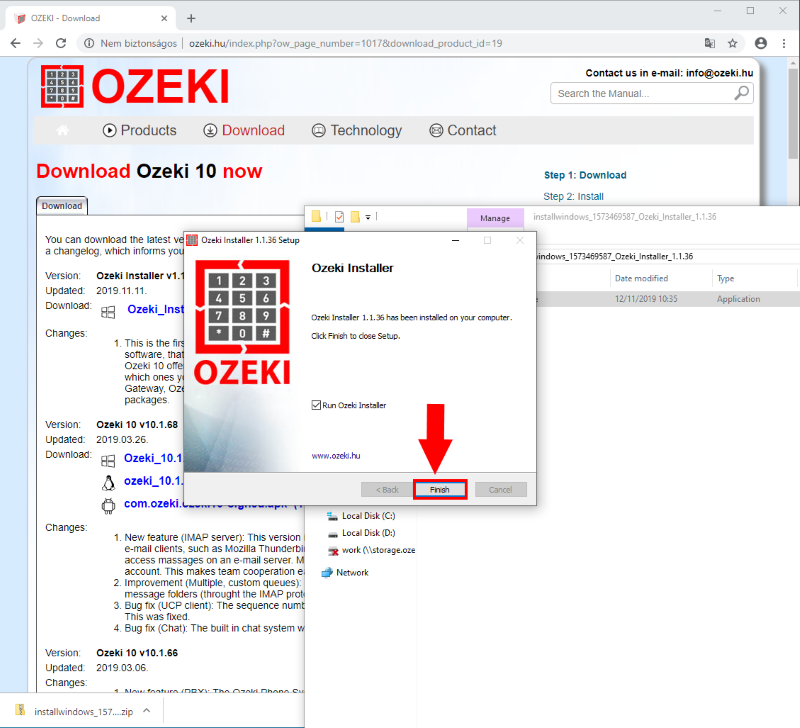Click the Android icon beside com.ozeki link
This screenshot has width=800, height=728.
(x=108, y=506)
